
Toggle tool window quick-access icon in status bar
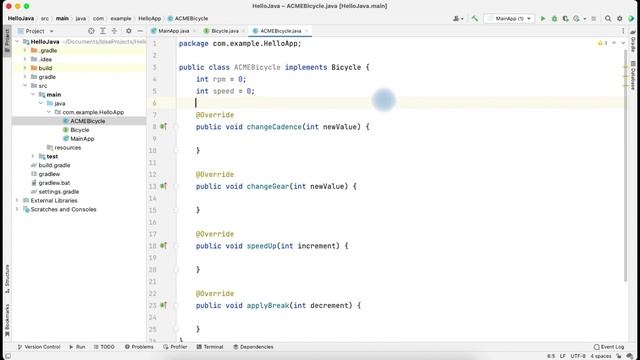tap(8, 356)
